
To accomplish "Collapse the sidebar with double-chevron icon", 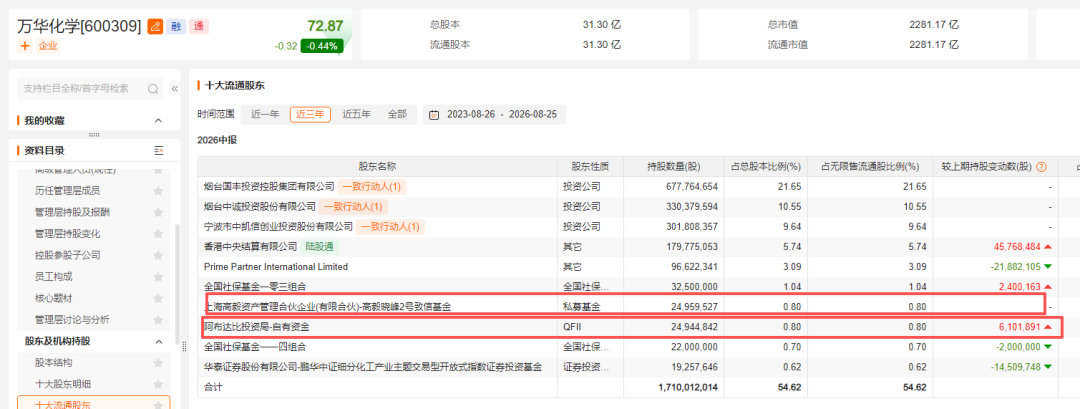I will pyautogui.click(x=174, y=89).
